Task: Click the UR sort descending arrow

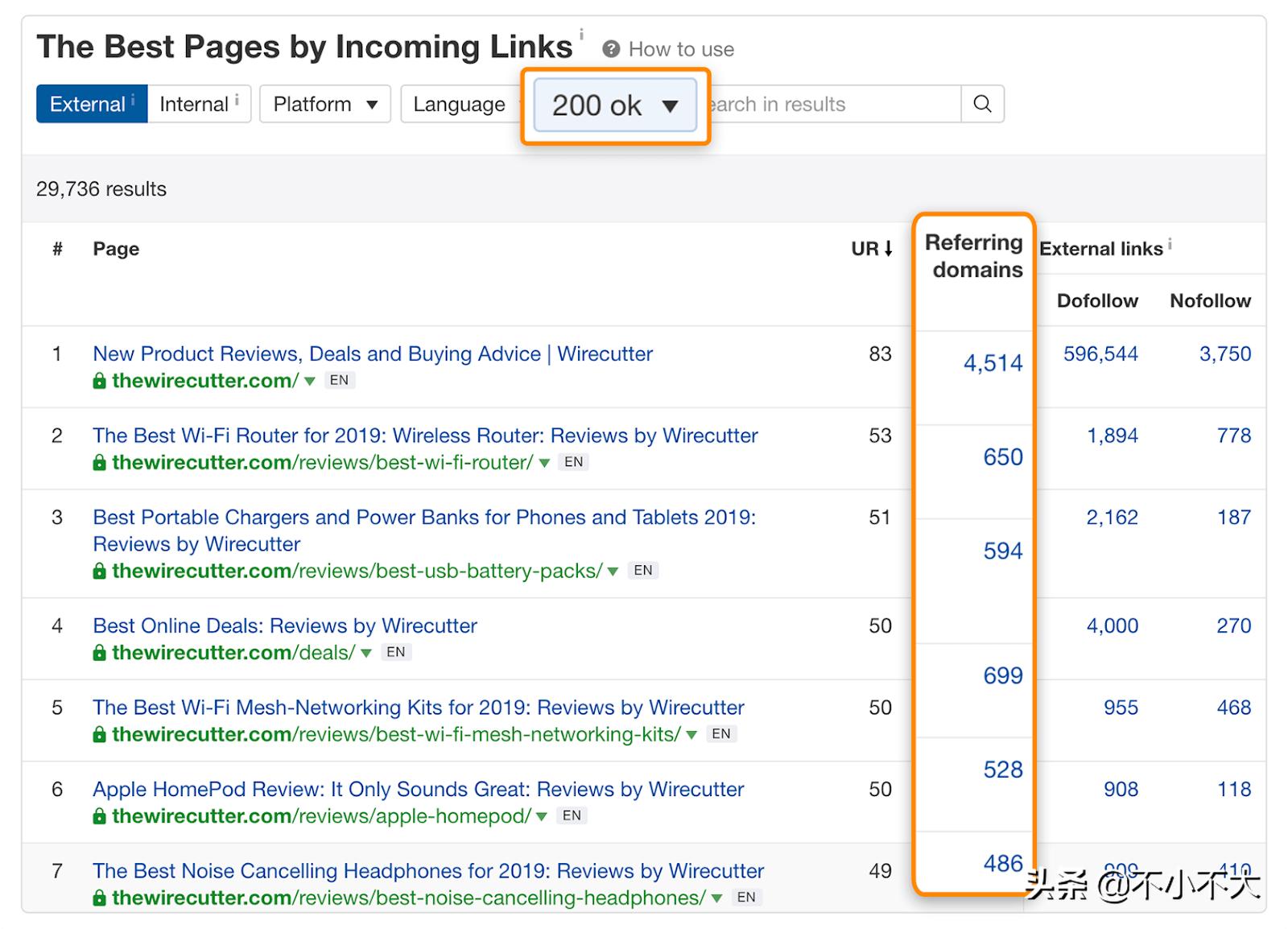Action: 889,249
